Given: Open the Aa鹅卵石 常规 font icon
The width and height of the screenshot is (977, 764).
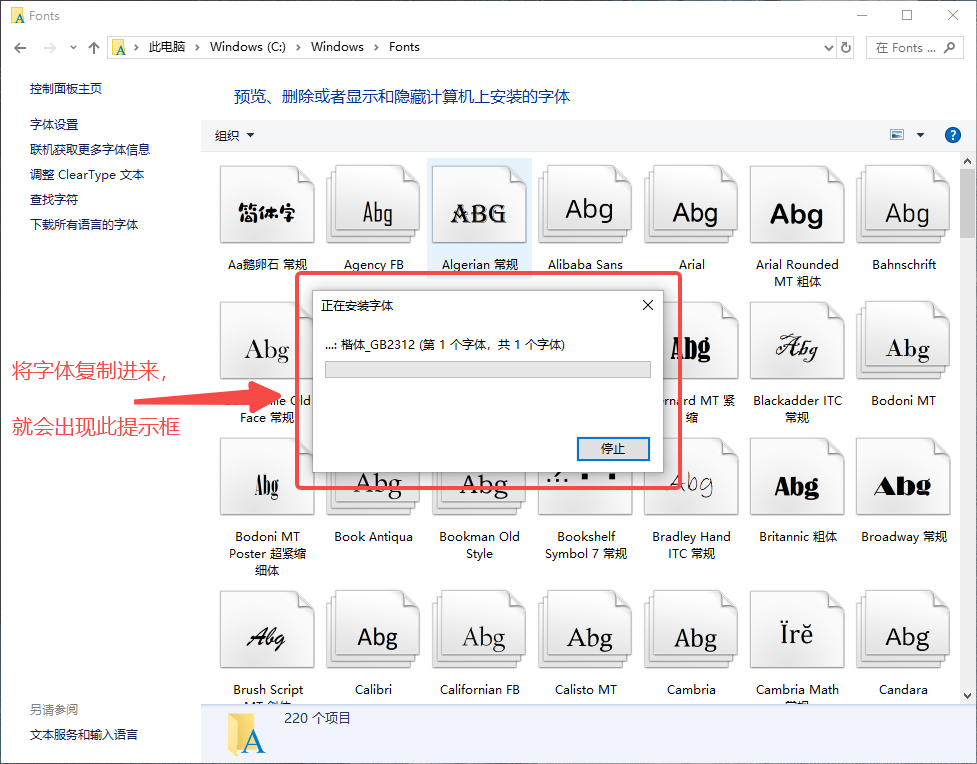Looking at the screenshot, I should (267, 205).
